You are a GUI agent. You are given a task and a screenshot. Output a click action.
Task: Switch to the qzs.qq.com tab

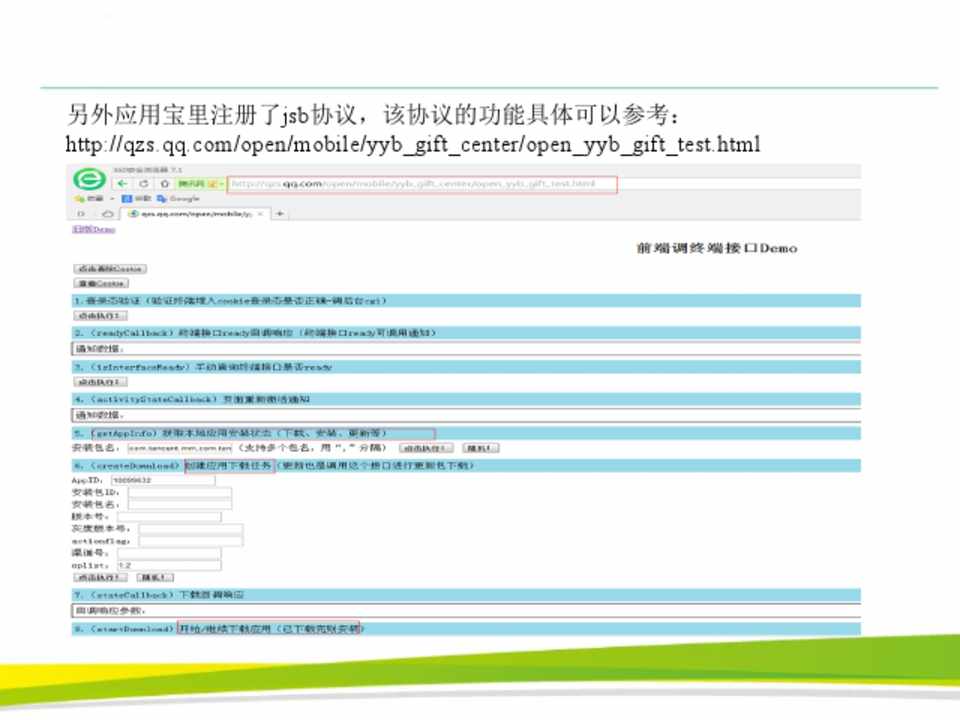190,213
